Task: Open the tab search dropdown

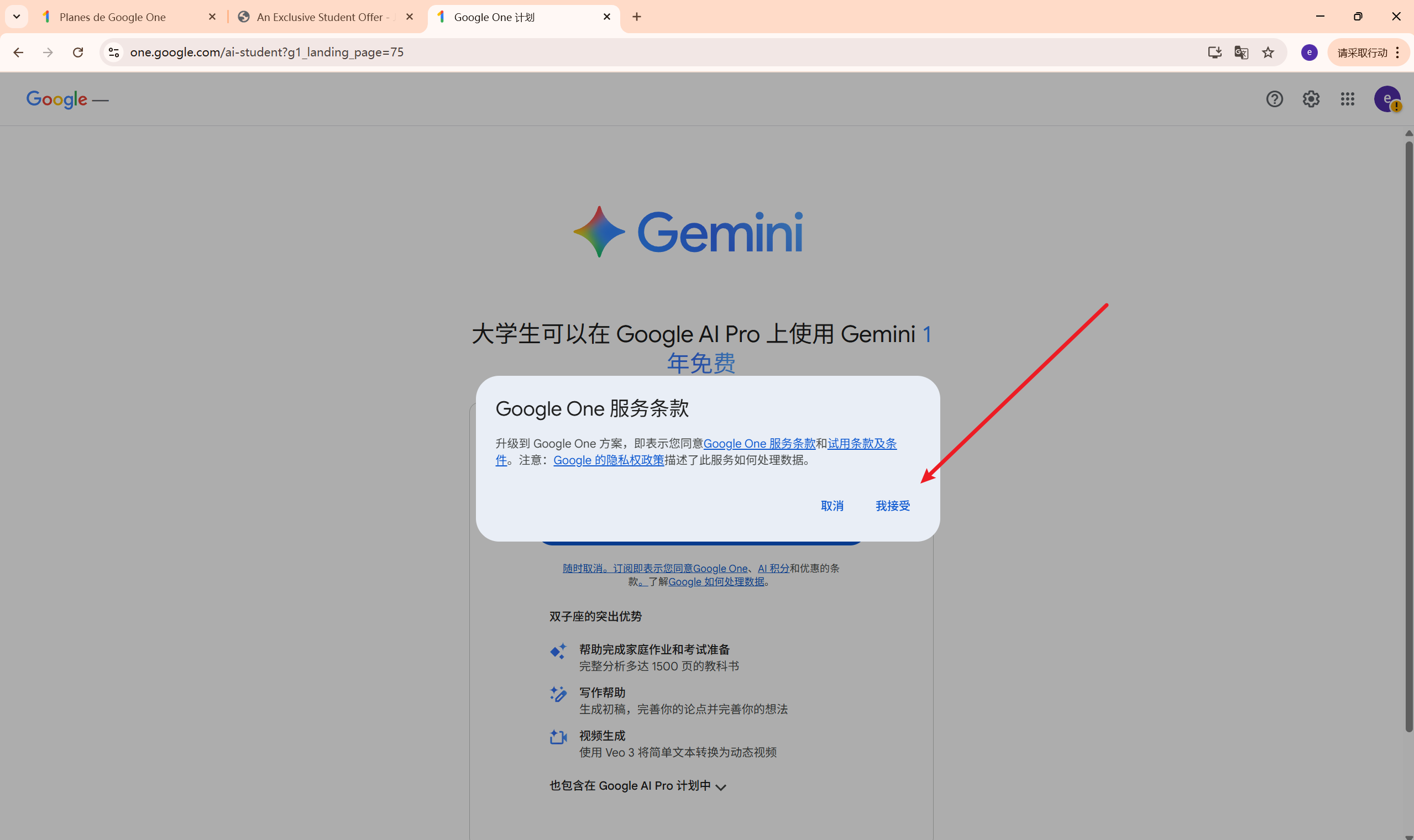Action: coord(17,17)
